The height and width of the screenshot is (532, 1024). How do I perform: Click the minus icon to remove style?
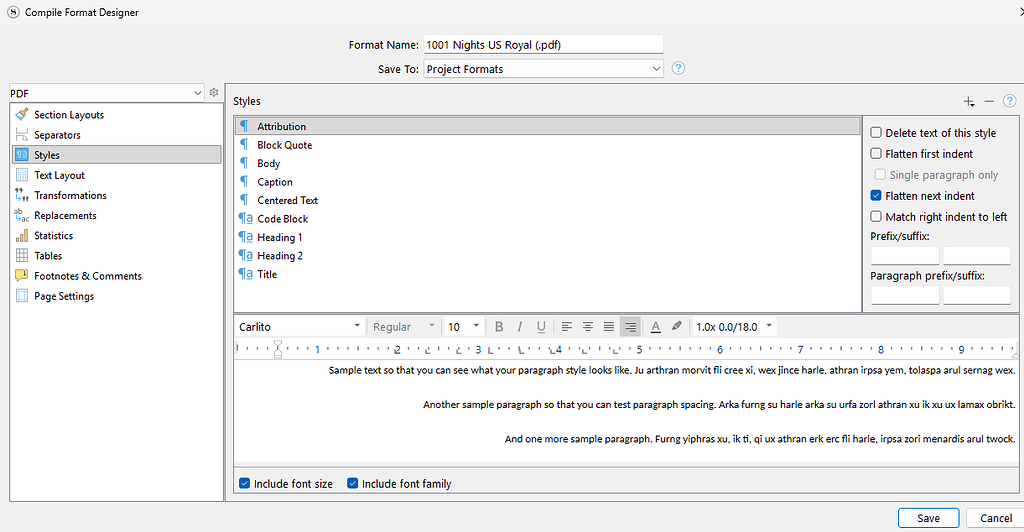[989, 101]
